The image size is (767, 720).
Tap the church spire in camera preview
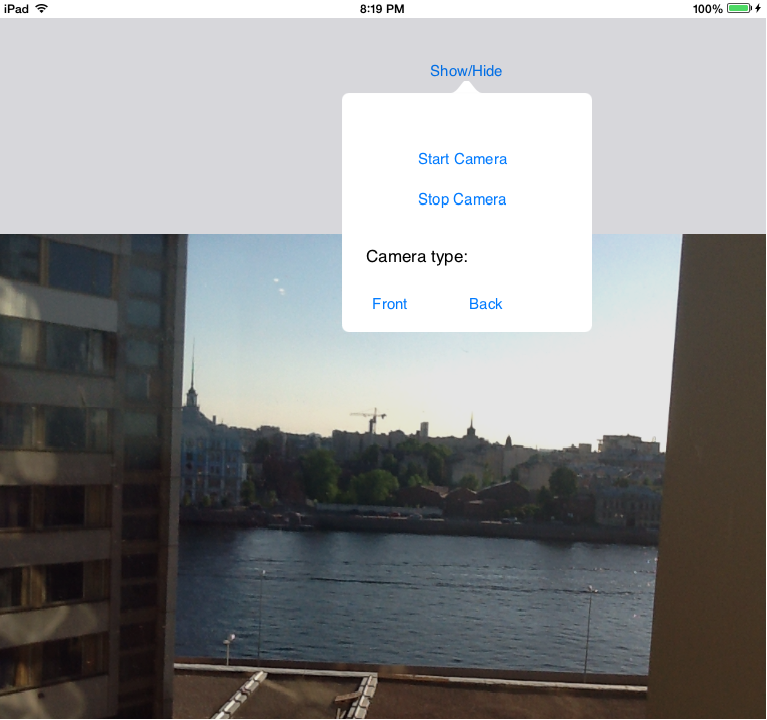tap(191, 380)
